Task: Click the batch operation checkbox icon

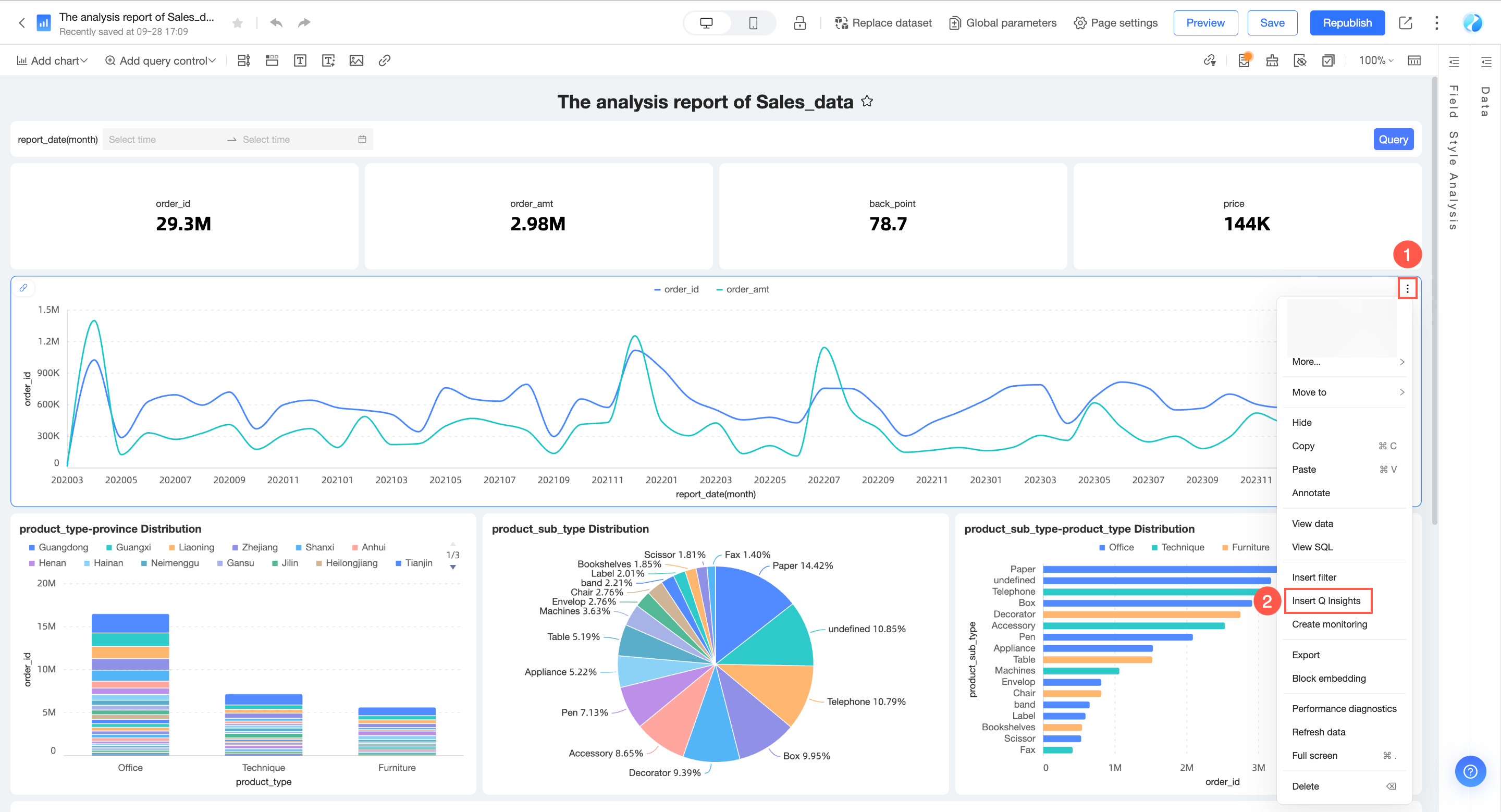Action: (x=1328, y=60)
